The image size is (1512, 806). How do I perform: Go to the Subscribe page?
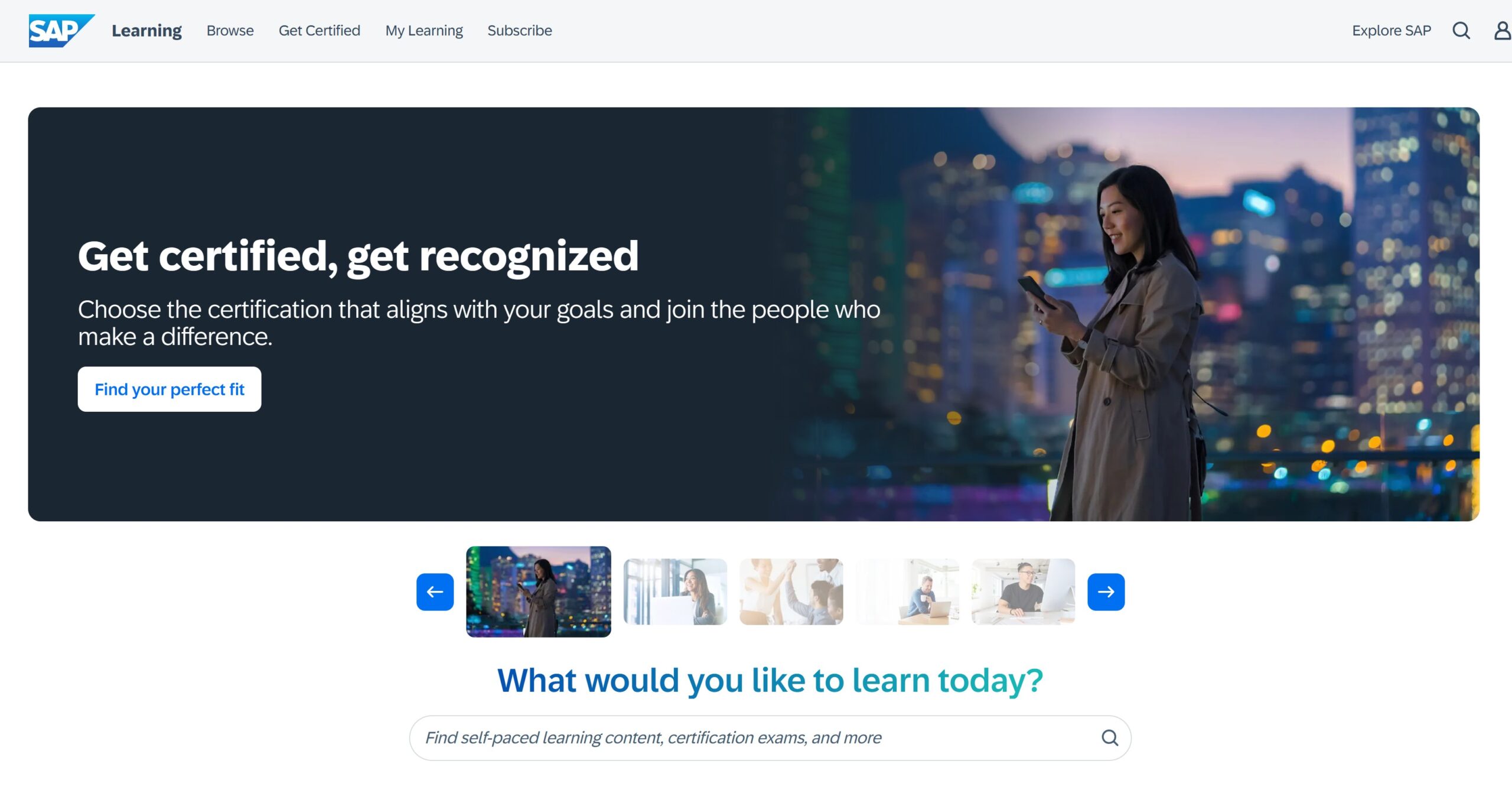click(x=519, y=31)
